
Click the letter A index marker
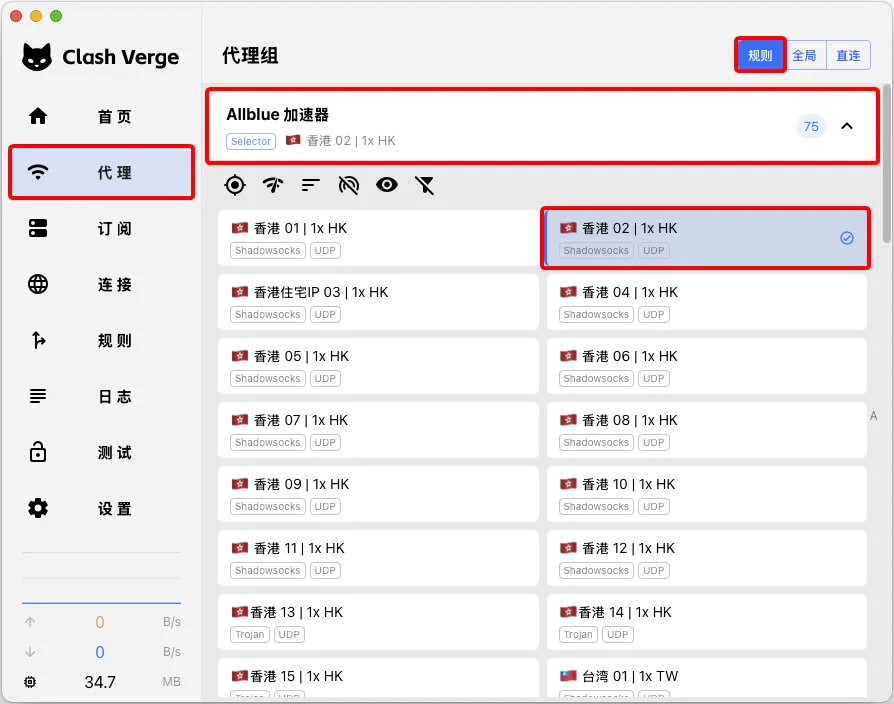[873, 416]
